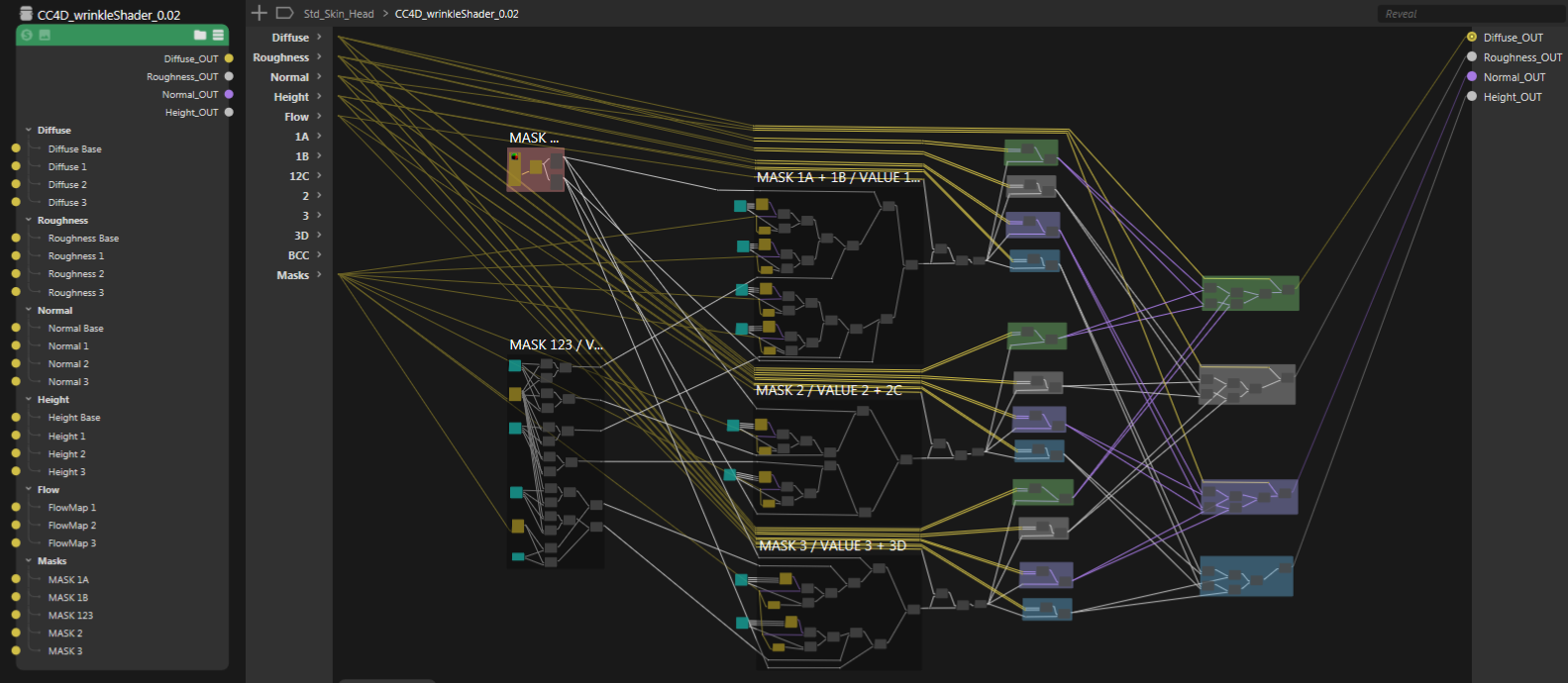The height and width of the screenshot is (683, 1568).
Task: Collapse the Normal group in left node
Action: 29,310
